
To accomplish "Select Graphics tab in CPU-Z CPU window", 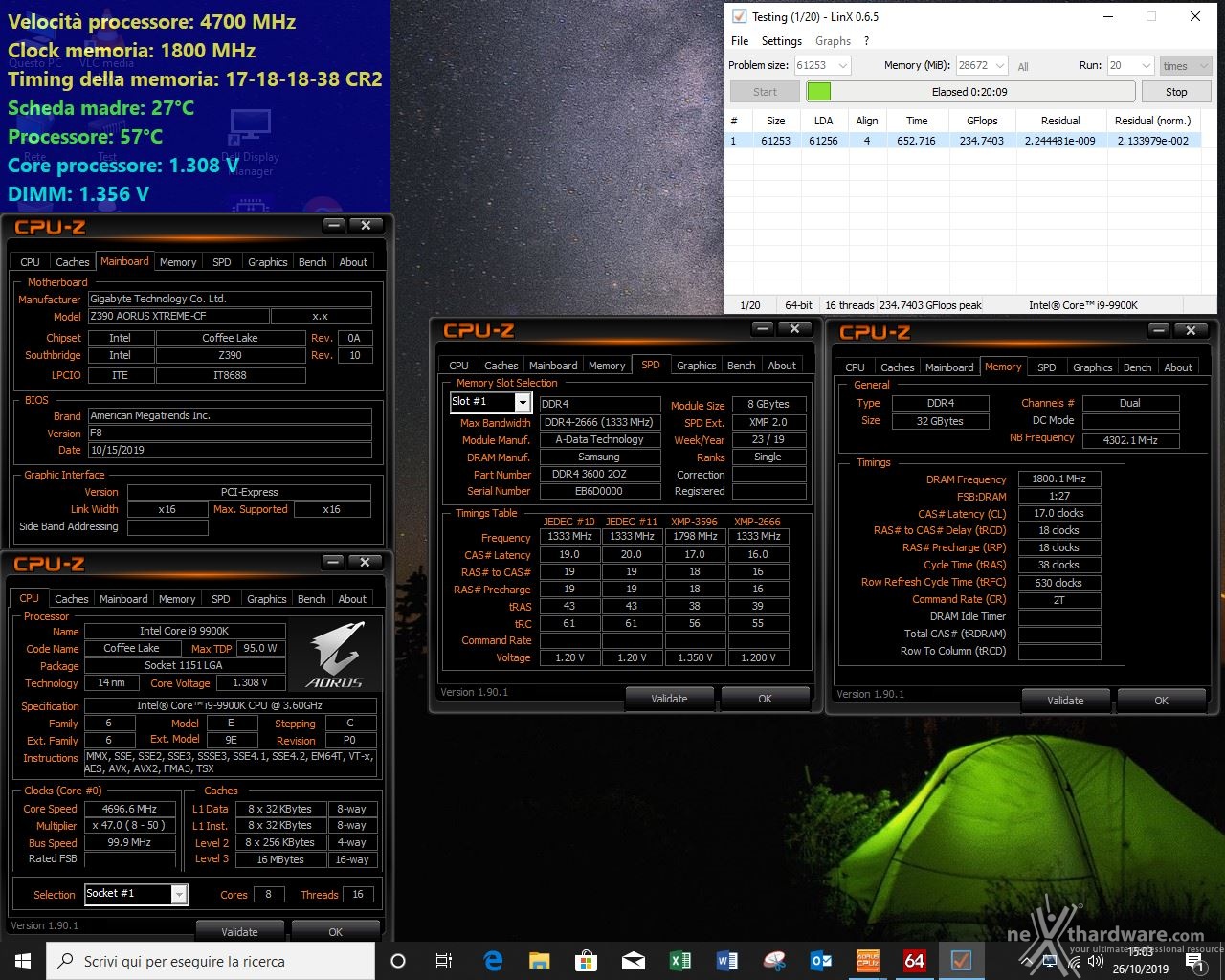I will [x=267, y=599].
